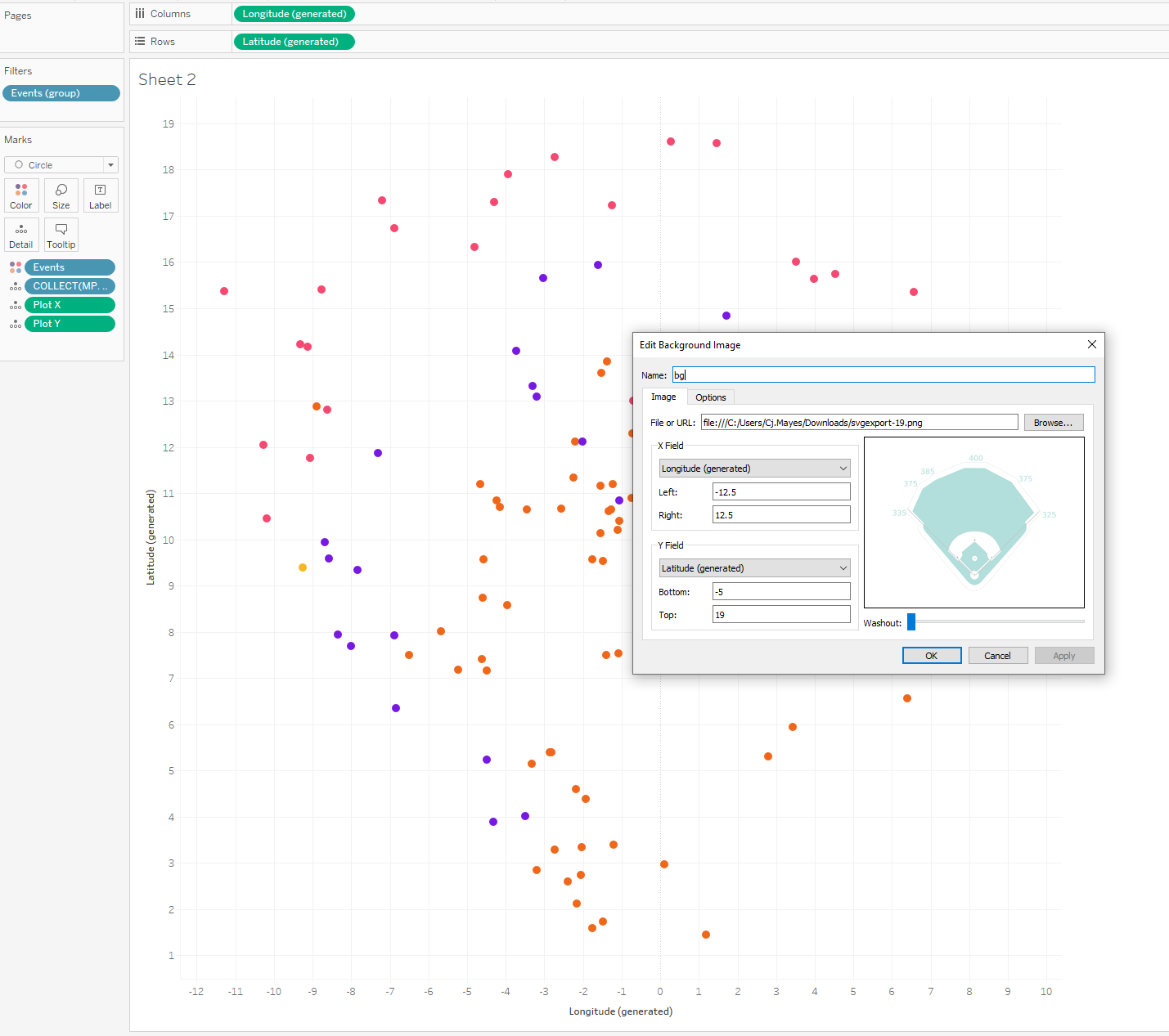Open the Label marks card
The width and height of the screenshot is (1169, 1036).
point(101,196)
